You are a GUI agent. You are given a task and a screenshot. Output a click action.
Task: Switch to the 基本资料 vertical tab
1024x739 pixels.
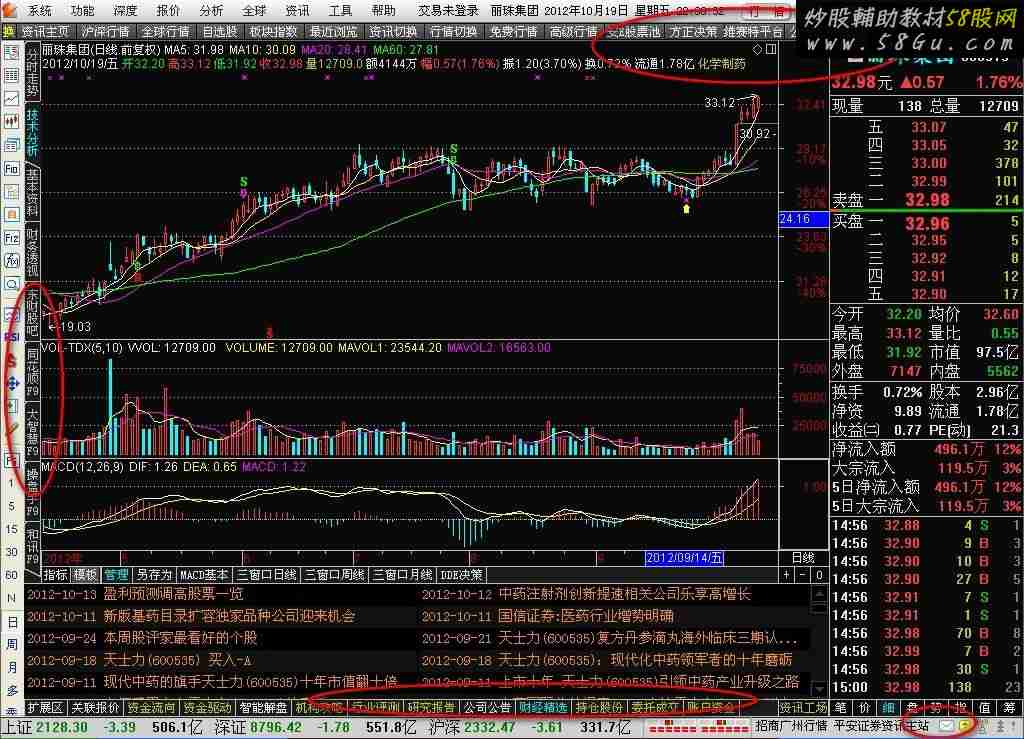[x=33, y=192]
